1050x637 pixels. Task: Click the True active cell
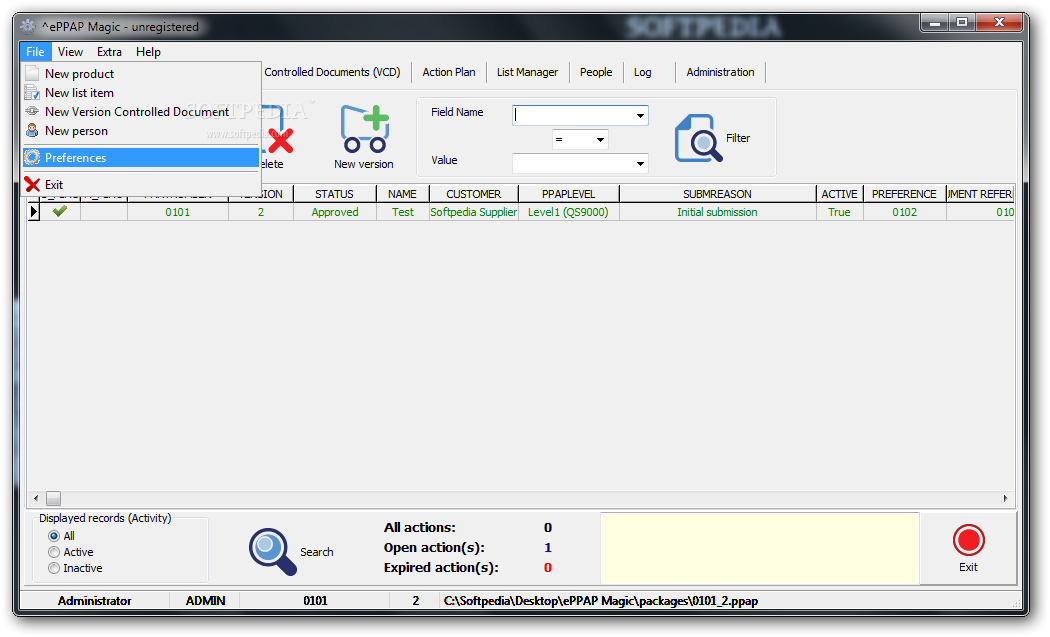pos(839,212)
